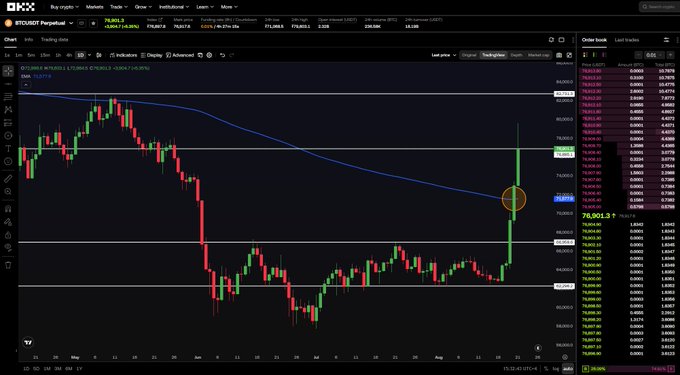Switch to the Trading data tab
680x375 pixels.
click(x=55, y=39)
